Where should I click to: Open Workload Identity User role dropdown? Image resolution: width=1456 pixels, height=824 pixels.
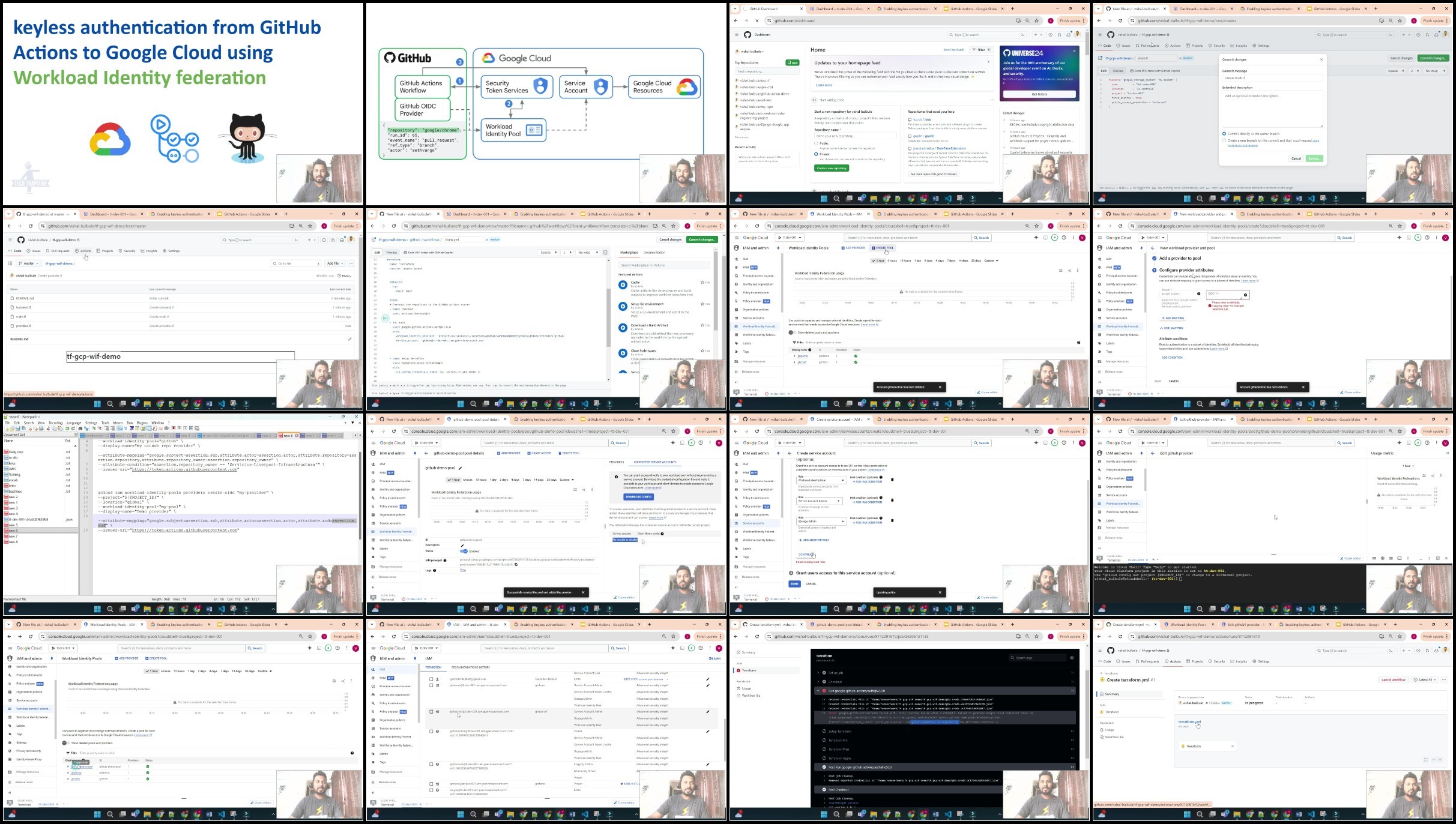click(821, 480)
